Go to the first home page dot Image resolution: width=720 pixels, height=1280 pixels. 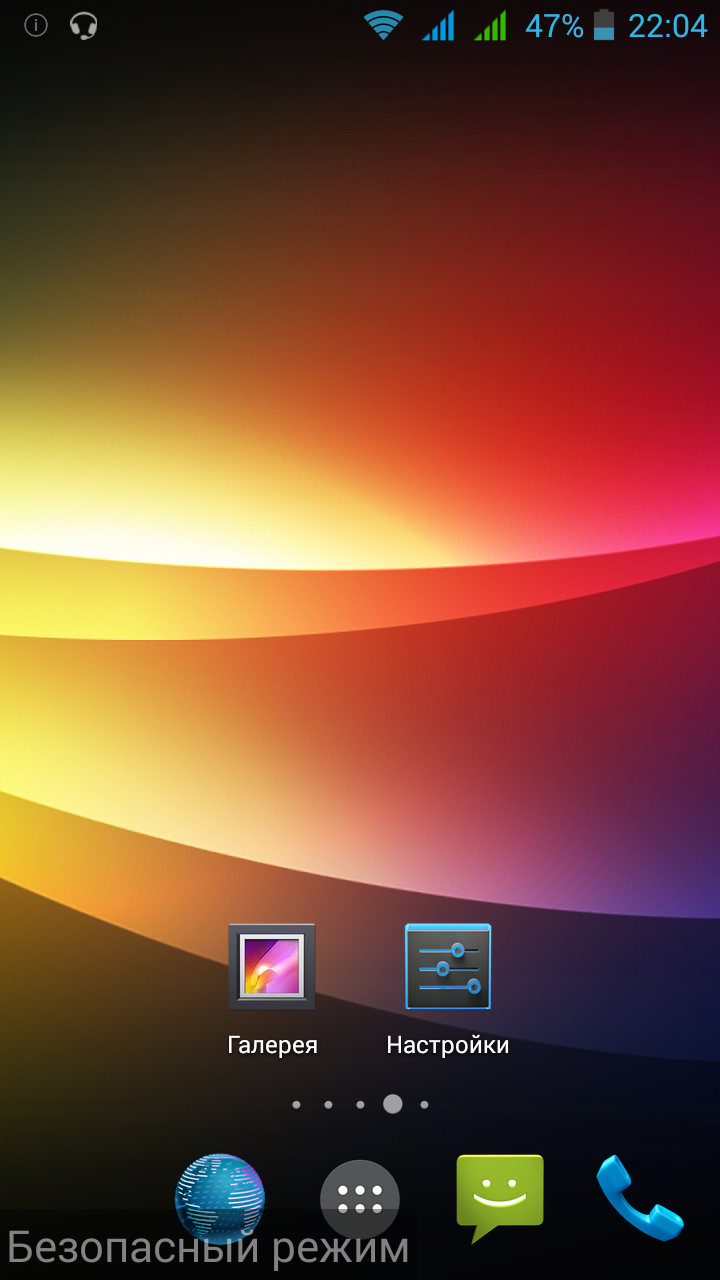point(296,1105)
